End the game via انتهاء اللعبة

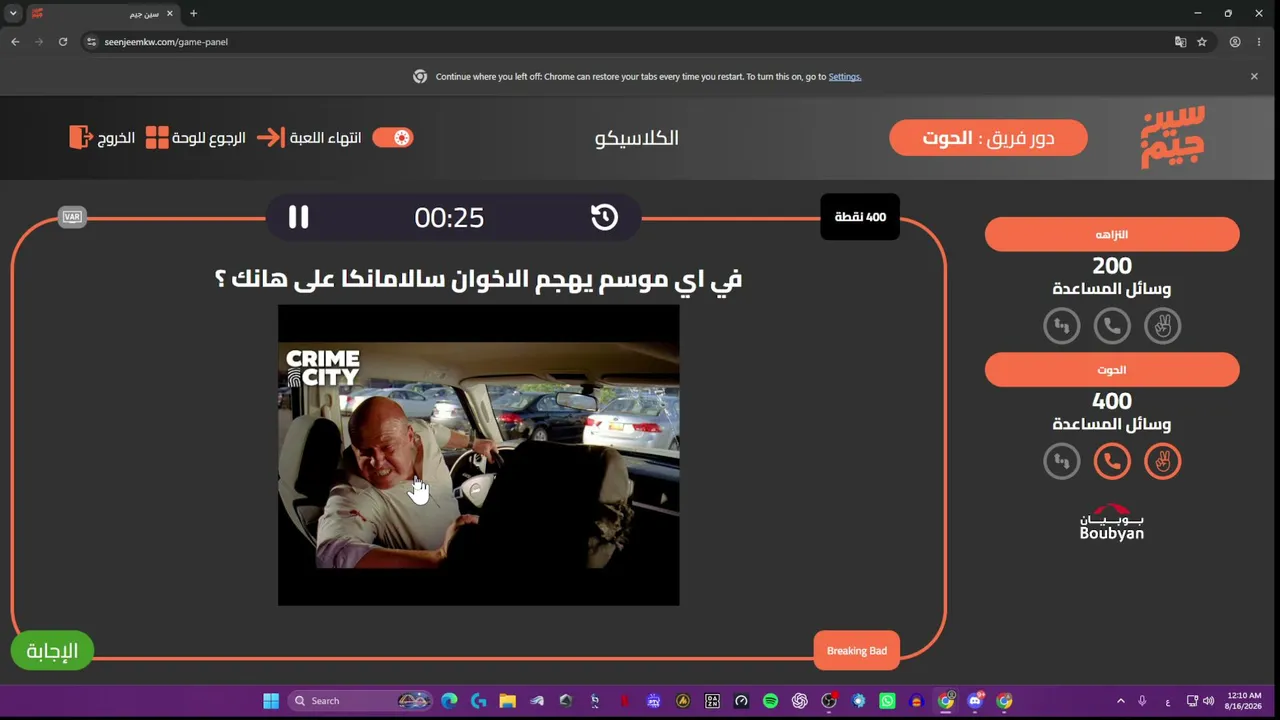coord(310,138)
